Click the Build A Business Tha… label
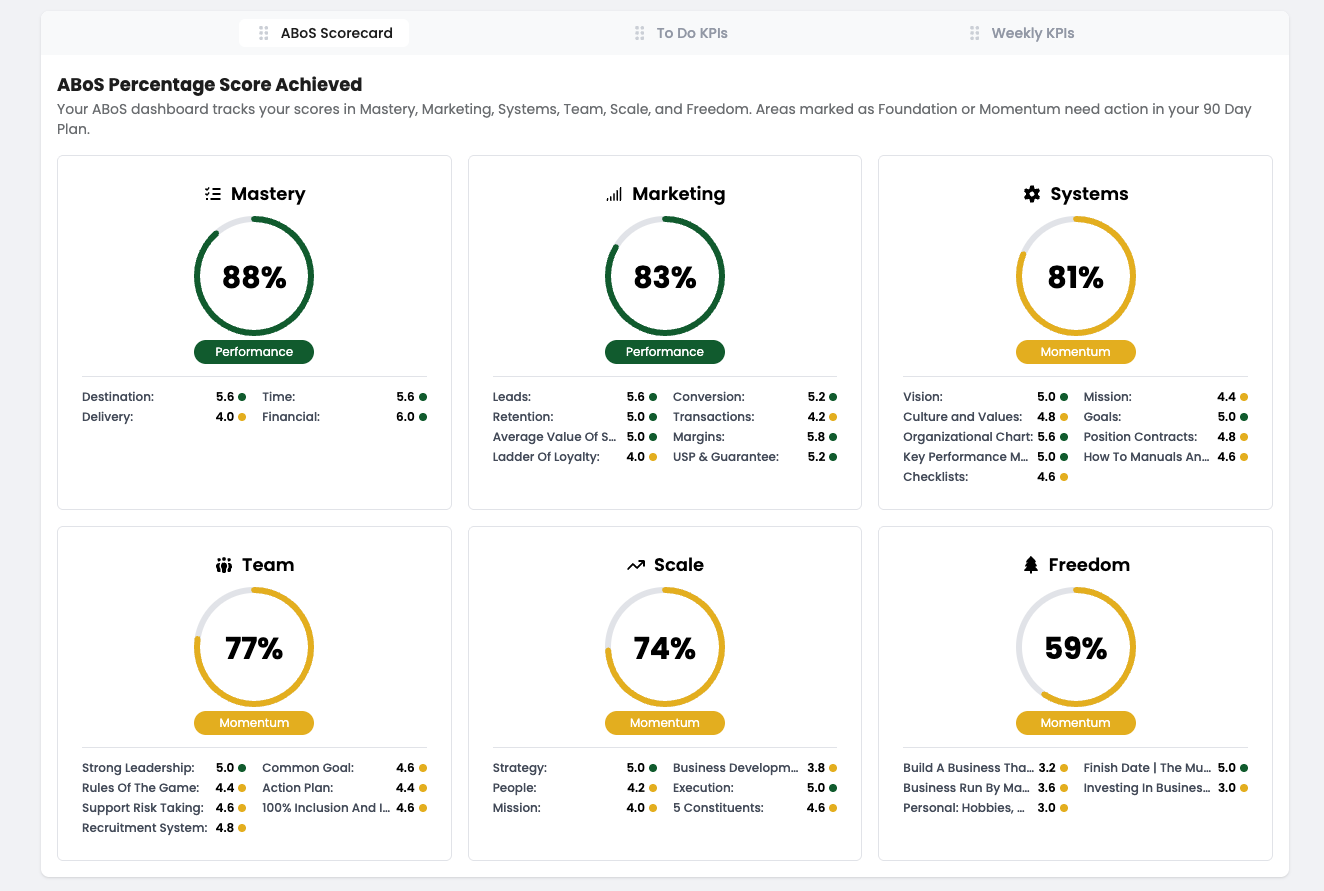1324x891 pixels. [969, 768]
